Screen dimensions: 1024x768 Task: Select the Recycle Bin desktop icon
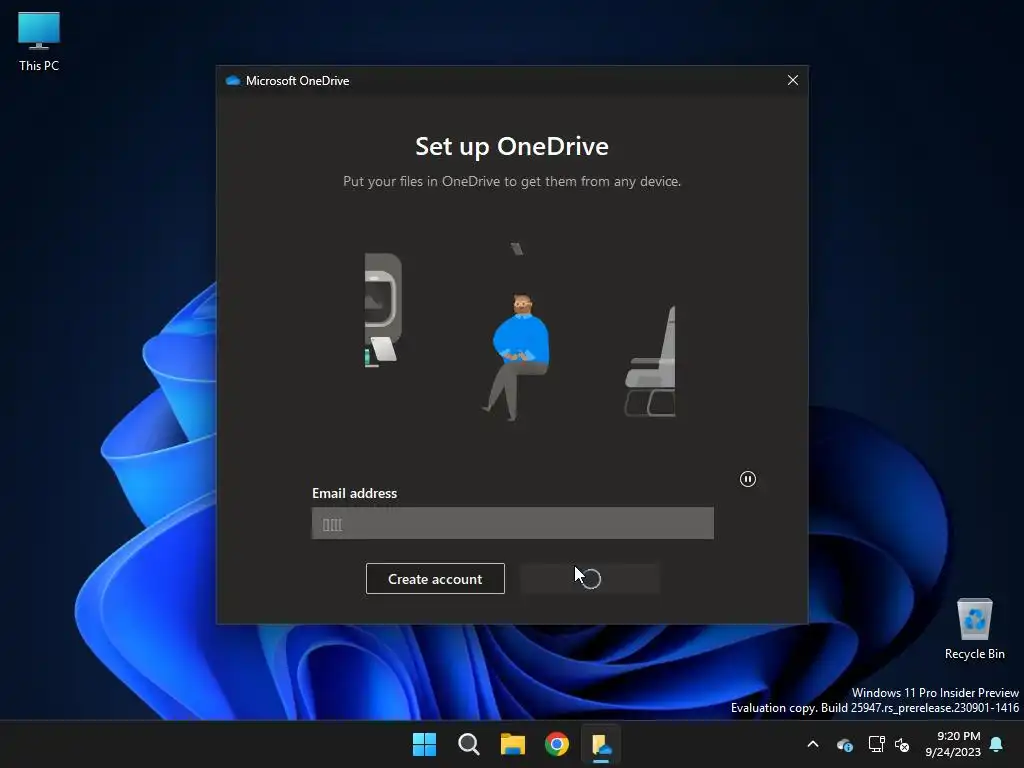tap(974, 629)
